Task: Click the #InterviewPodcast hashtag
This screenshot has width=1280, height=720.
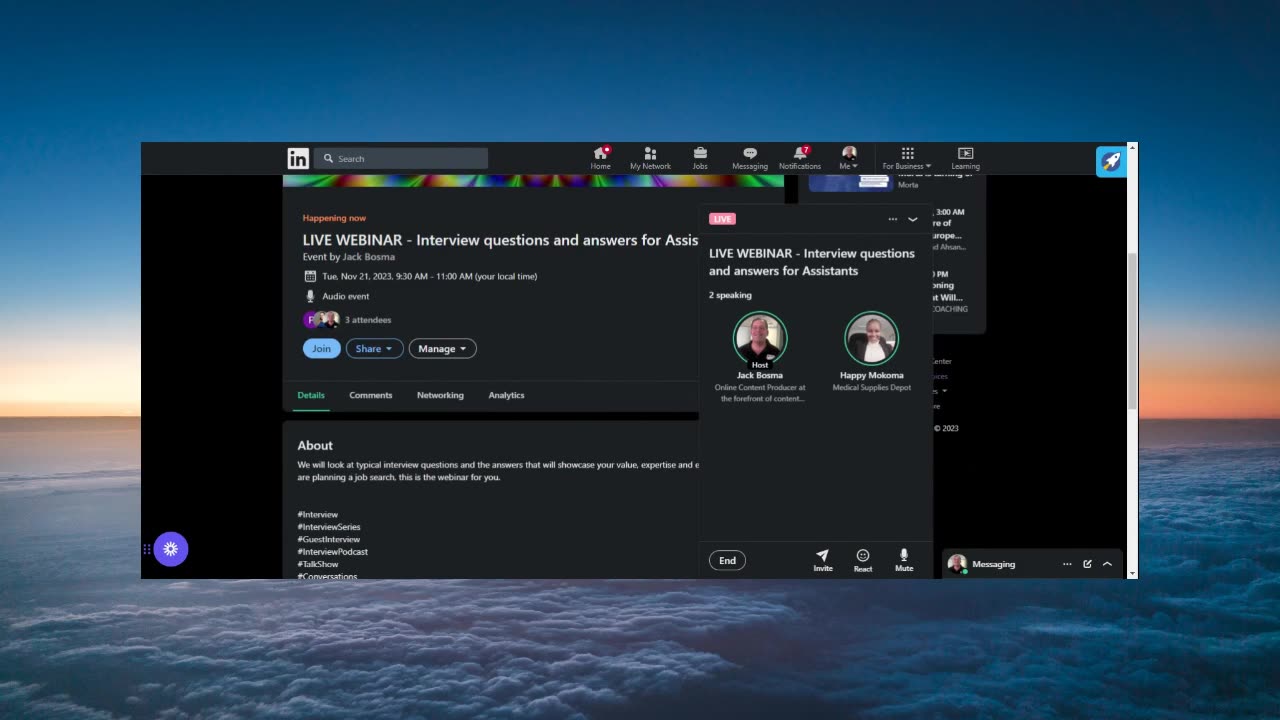Action: [x=333, y=552]
